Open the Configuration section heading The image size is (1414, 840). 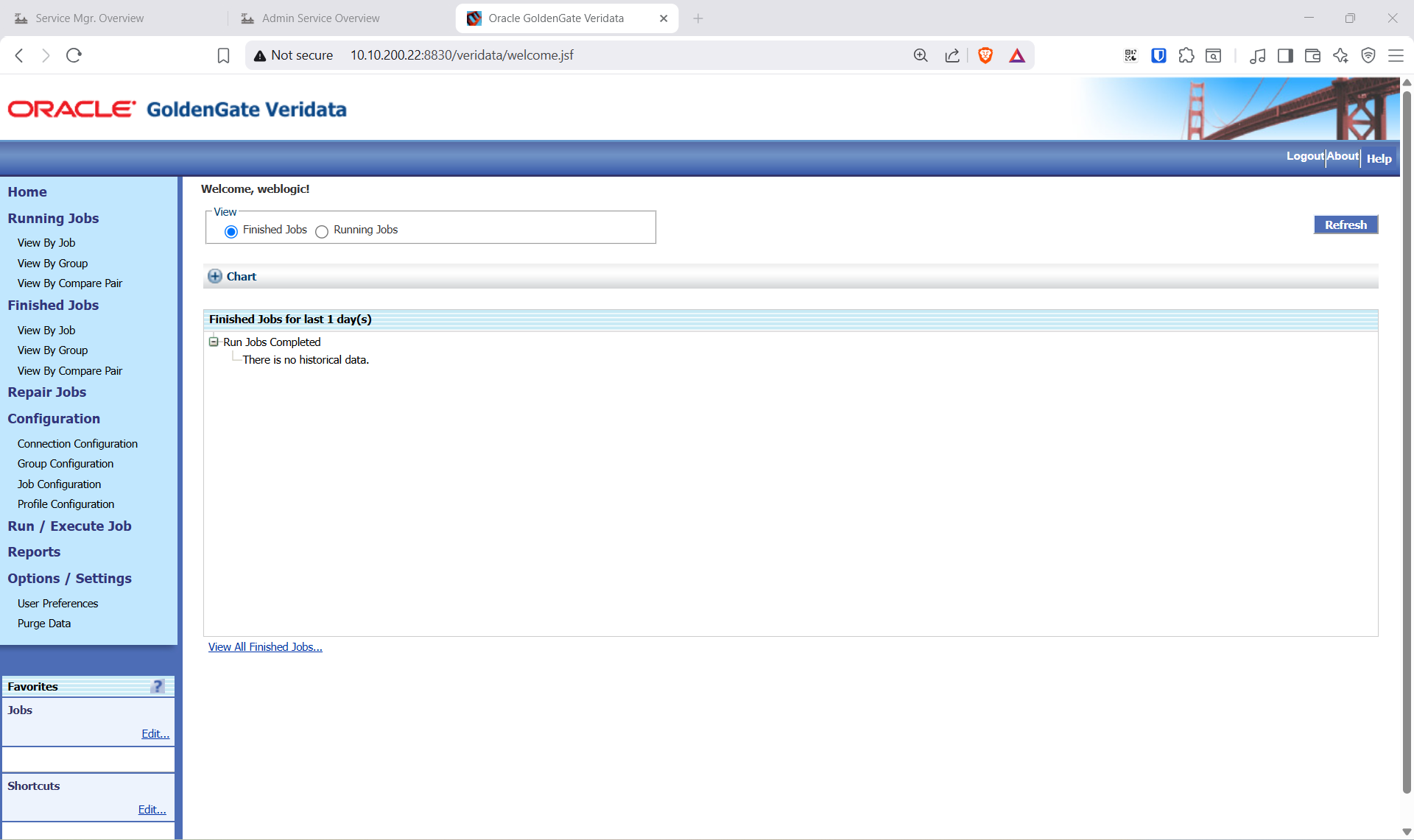point(54,418)
